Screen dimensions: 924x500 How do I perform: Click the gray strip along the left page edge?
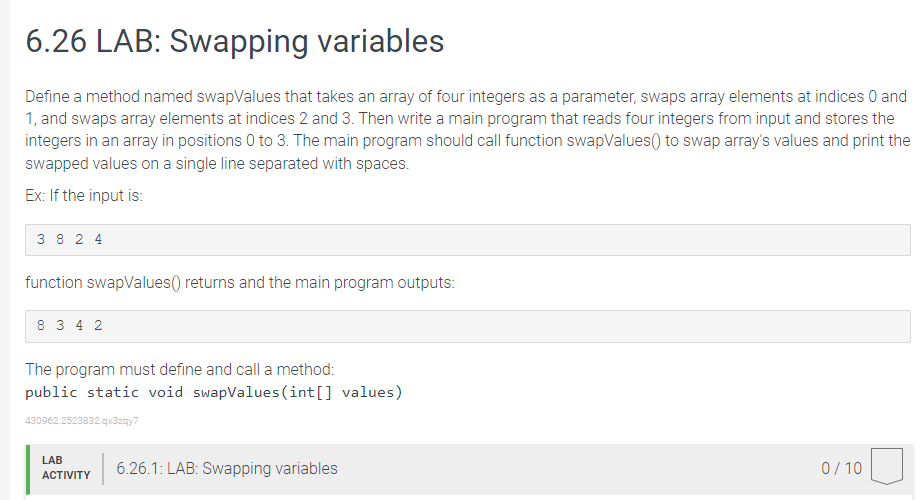click(5, 250)
